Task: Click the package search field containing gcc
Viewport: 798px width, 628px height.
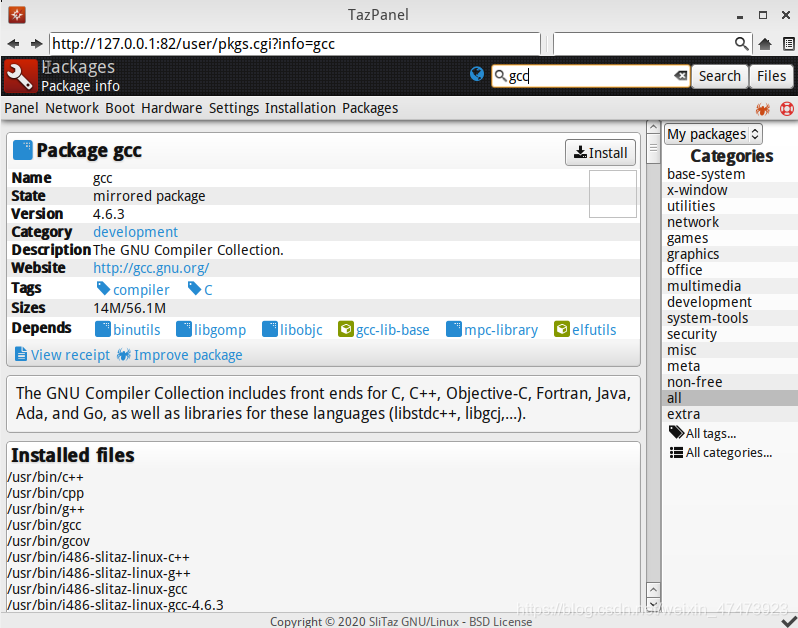Action: pos(590,76)
